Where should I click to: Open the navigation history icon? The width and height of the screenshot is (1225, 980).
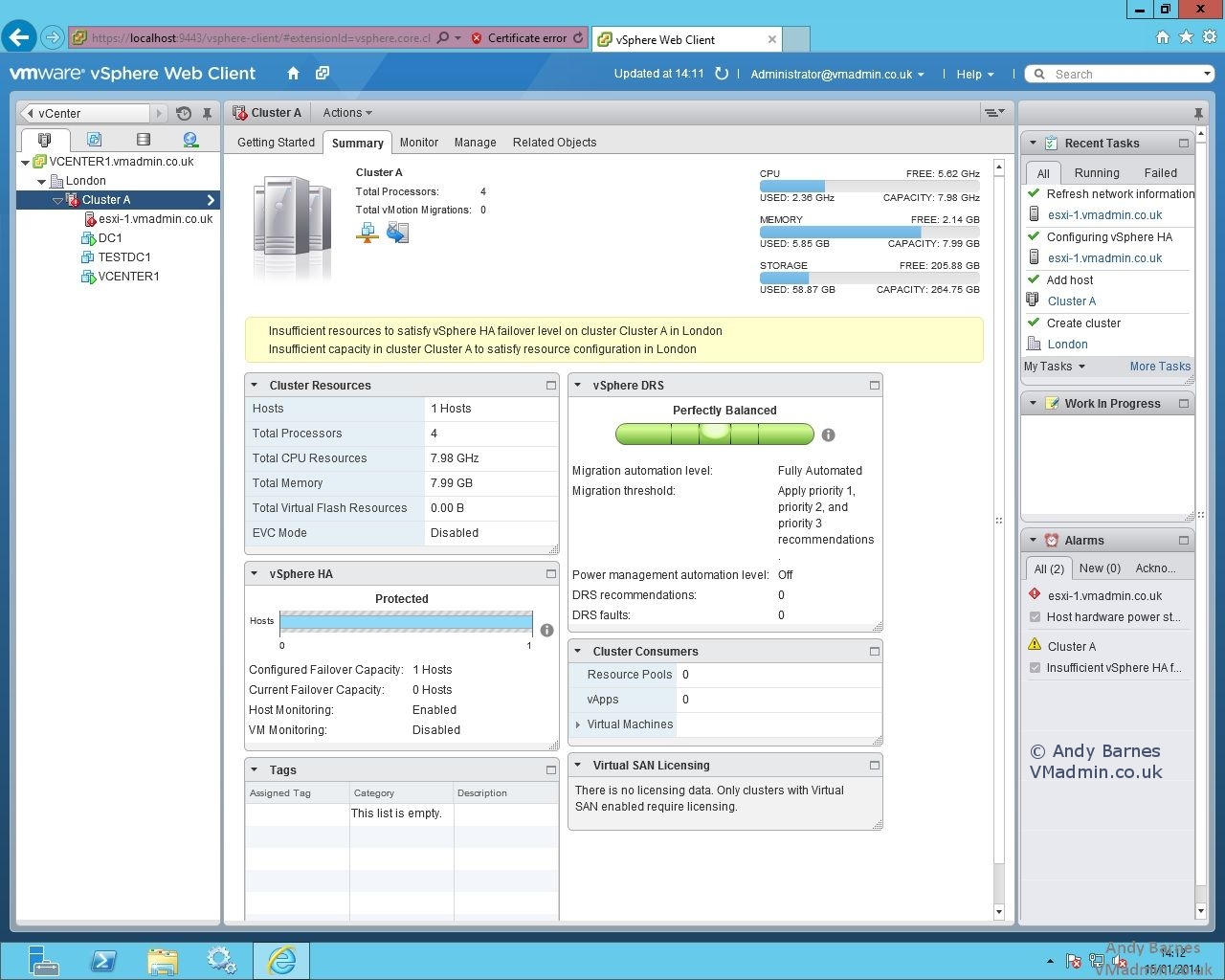coord(183,113)
